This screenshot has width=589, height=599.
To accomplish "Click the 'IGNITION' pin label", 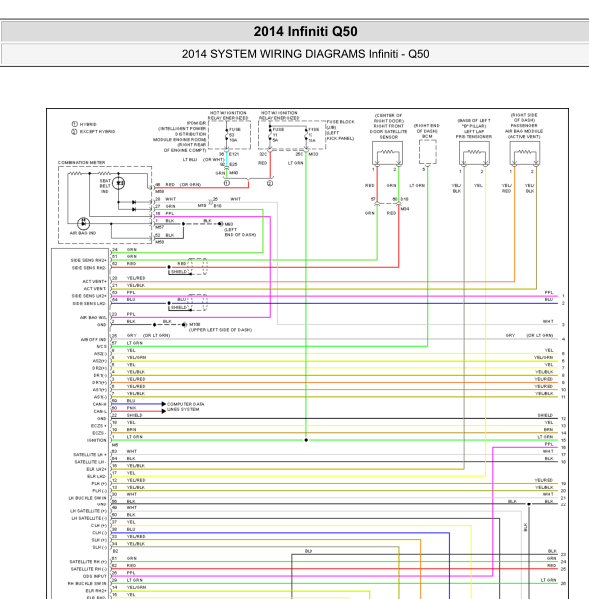I will [x=97, y=440].
